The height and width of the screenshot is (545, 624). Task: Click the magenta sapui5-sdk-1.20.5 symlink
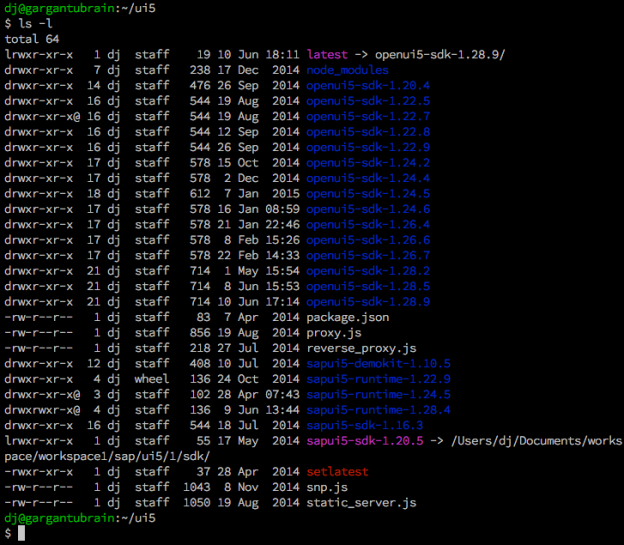pyautogui.click(x=365, y=441)
